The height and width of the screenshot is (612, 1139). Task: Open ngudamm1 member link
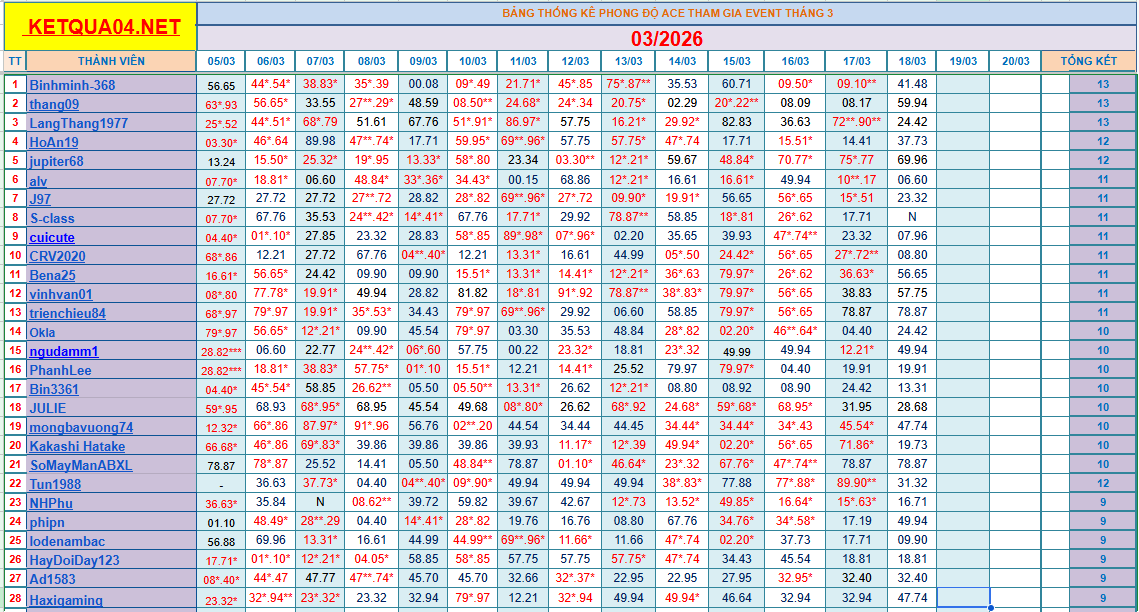tap(64, 351)
